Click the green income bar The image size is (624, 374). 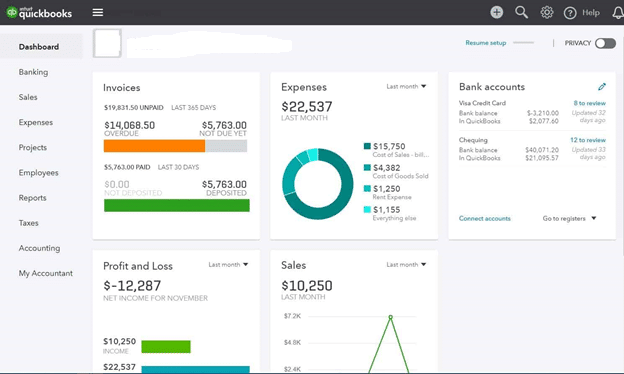(x=166, y=347)
